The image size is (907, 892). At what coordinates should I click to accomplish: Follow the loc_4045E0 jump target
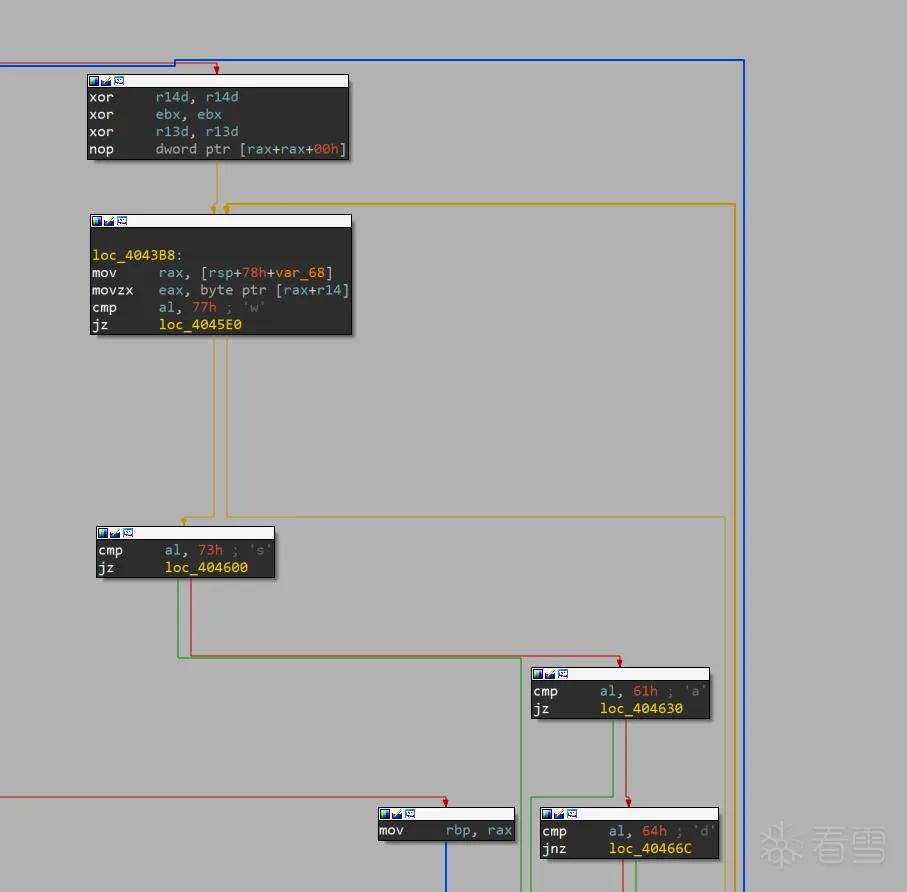200,325
